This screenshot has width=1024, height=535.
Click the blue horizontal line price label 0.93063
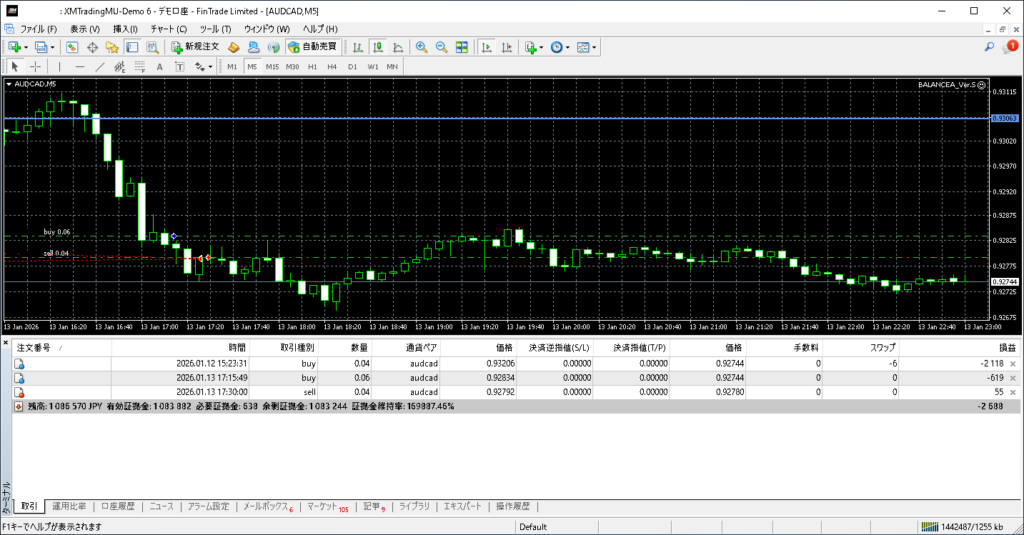coord(1004,118)
